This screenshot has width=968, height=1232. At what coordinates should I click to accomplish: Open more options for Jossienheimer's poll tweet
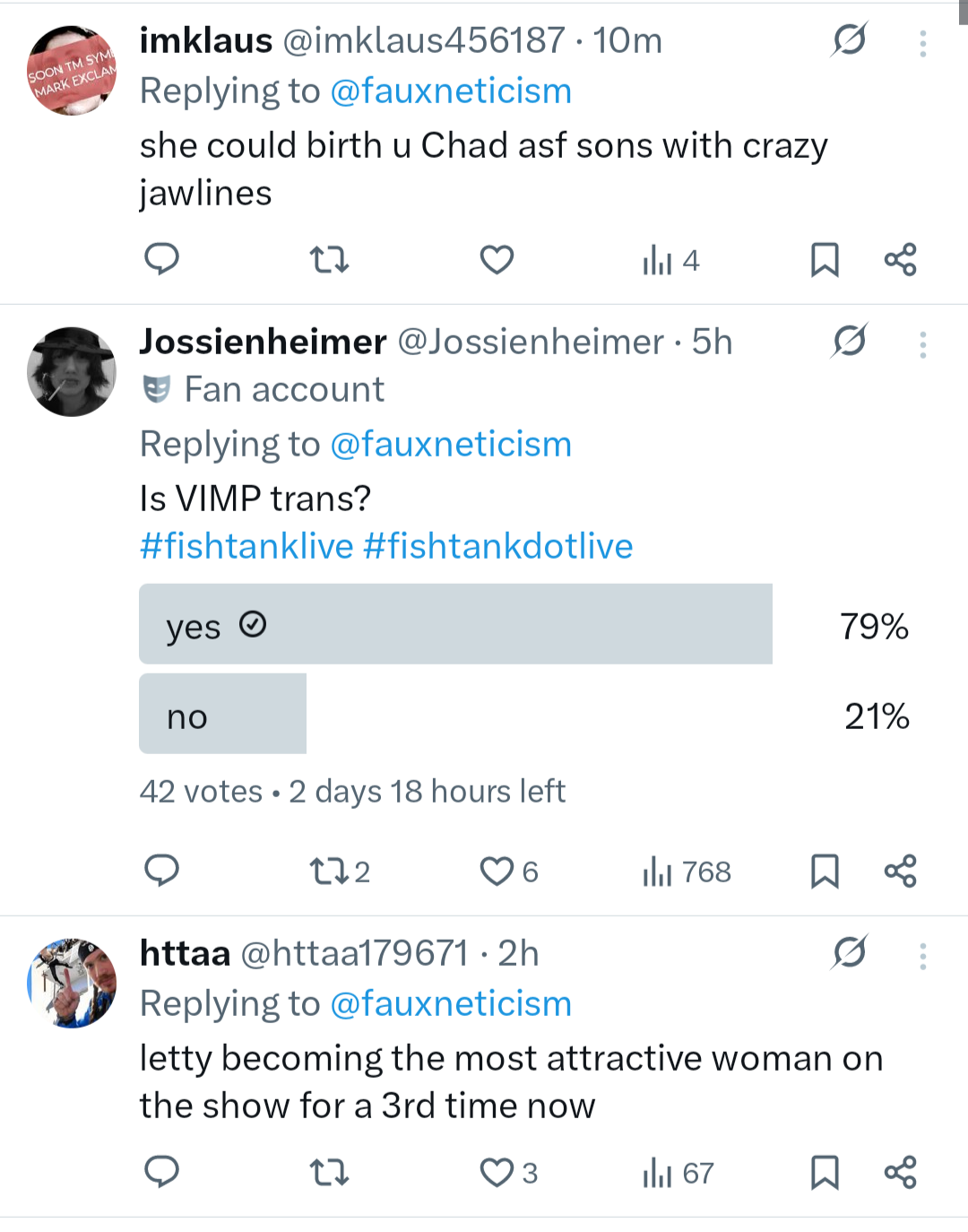(922, 345)
